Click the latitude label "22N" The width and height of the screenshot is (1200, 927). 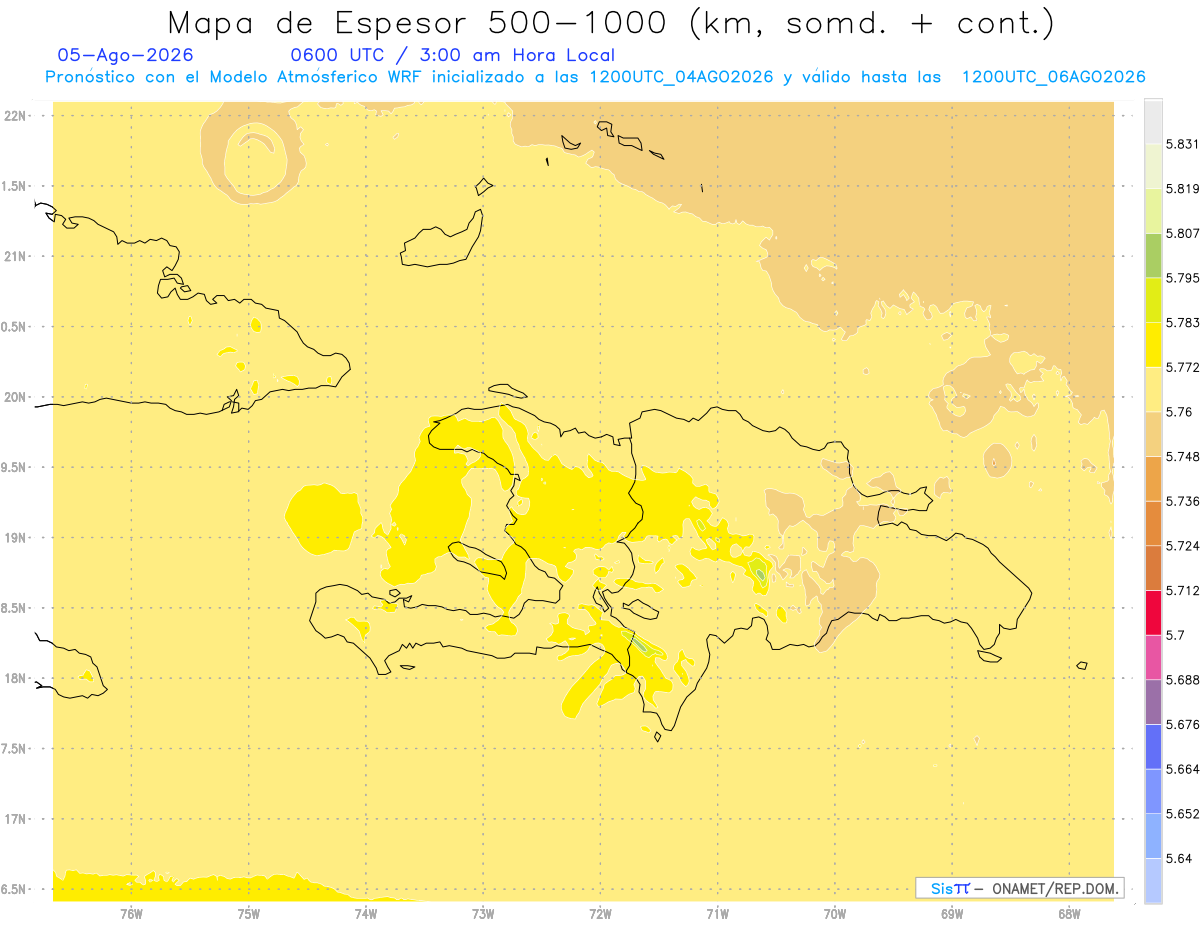point(16,115)
